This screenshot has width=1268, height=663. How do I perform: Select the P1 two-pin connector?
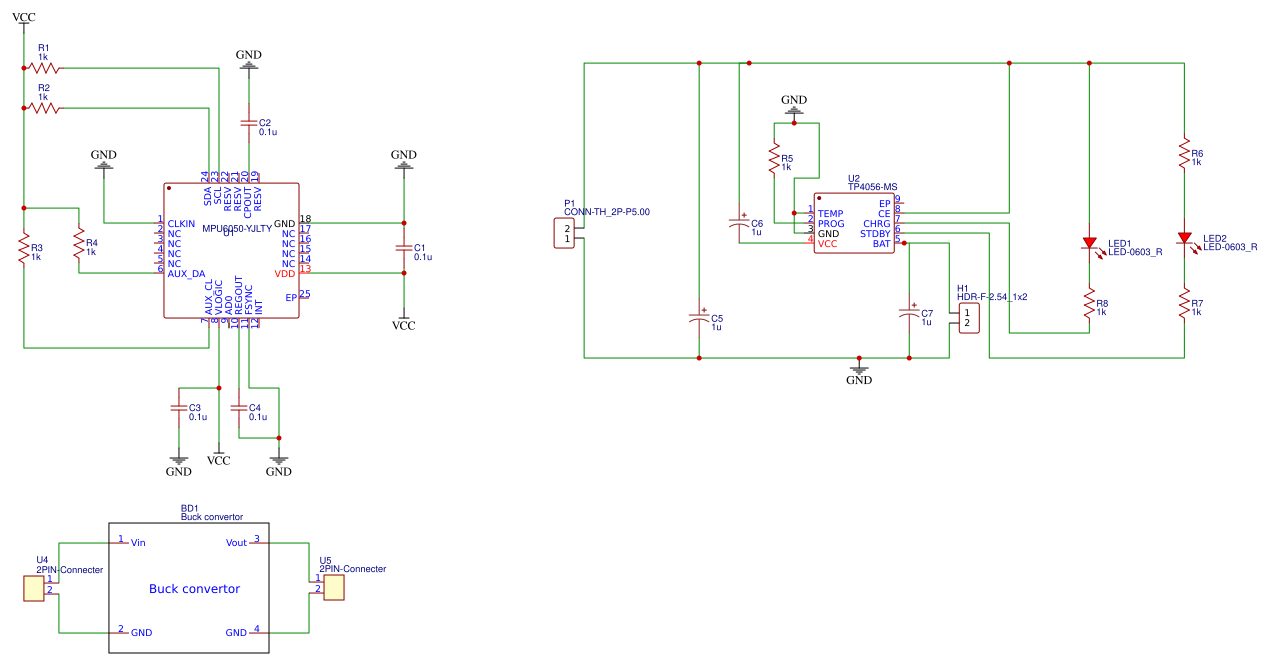[565, 235]
